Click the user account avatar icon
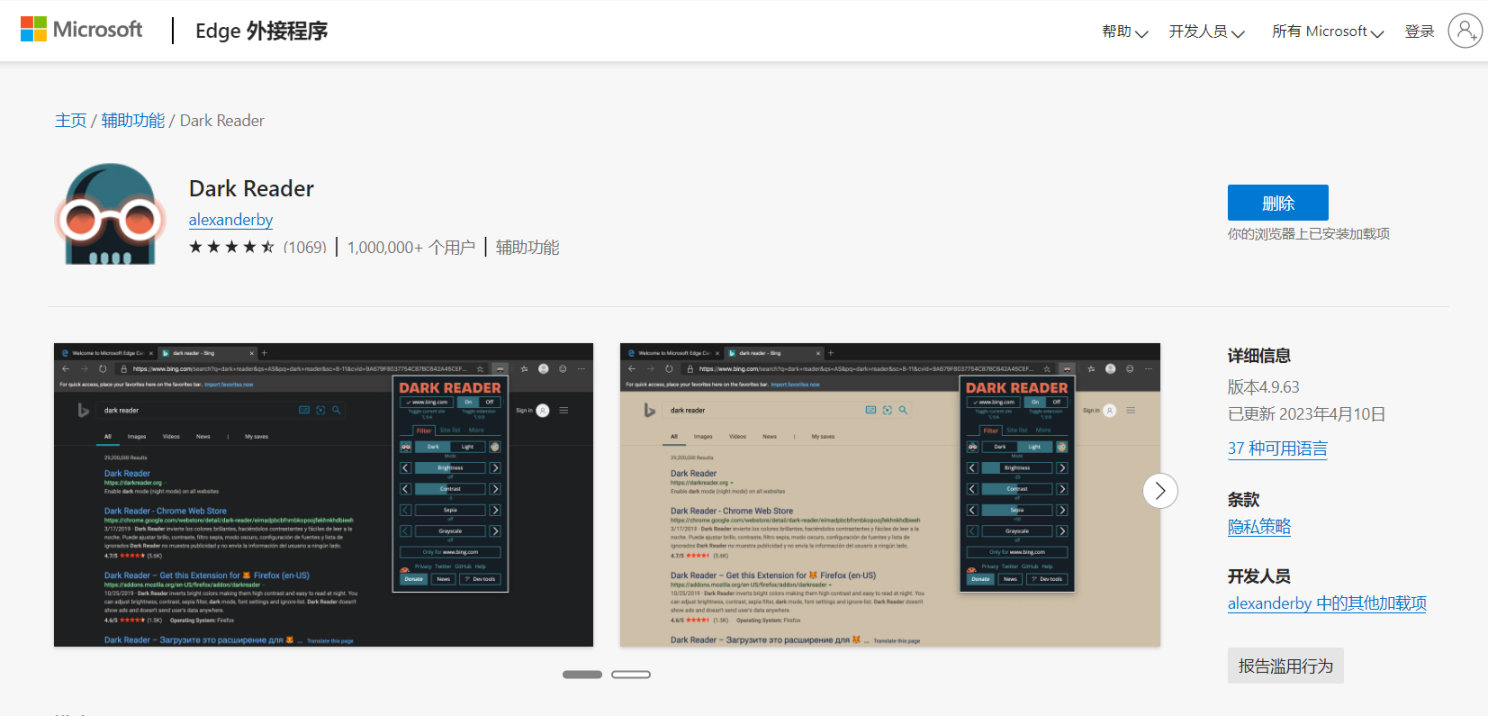The image size is (1488, 716). click(x=1465, y=31)
